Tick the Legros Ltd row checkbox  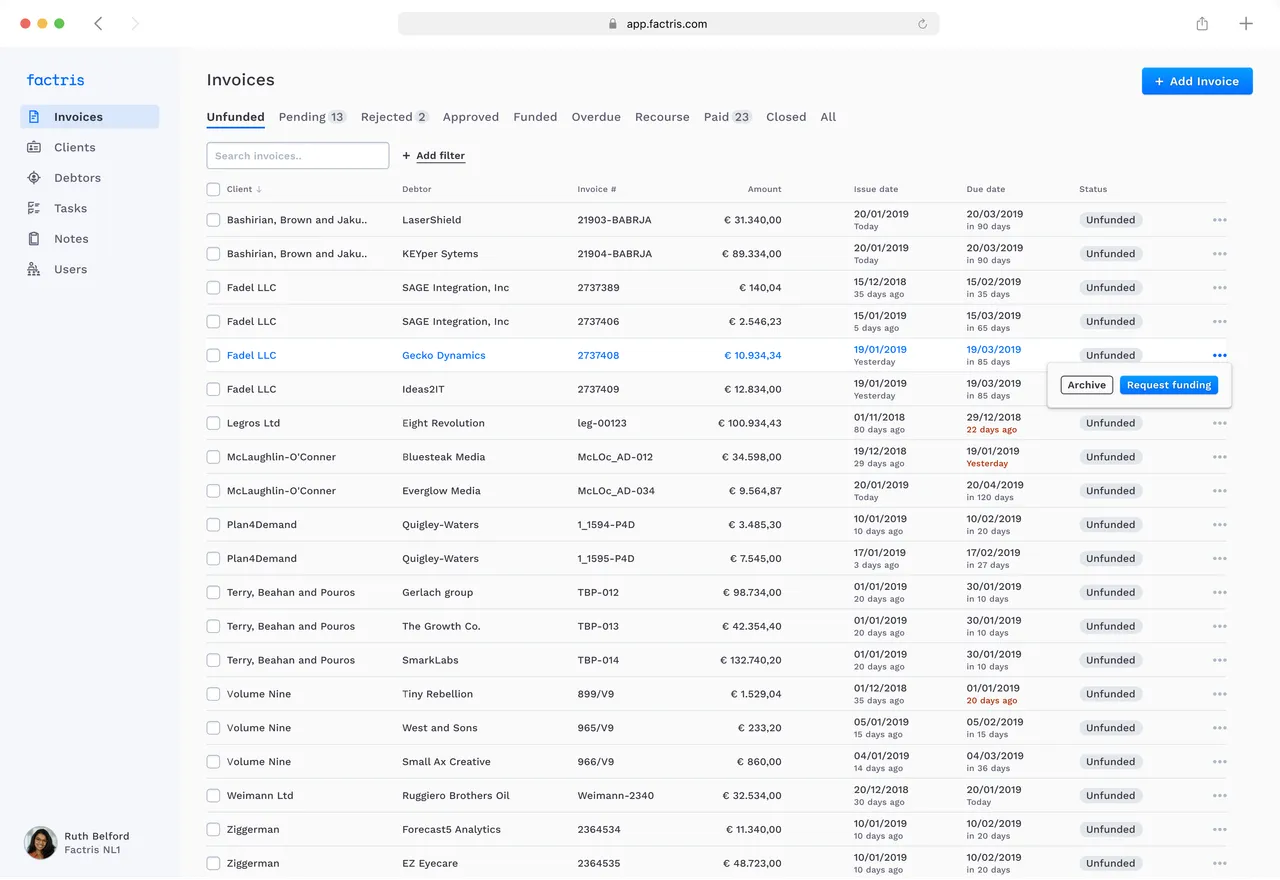tap(213, 423)
